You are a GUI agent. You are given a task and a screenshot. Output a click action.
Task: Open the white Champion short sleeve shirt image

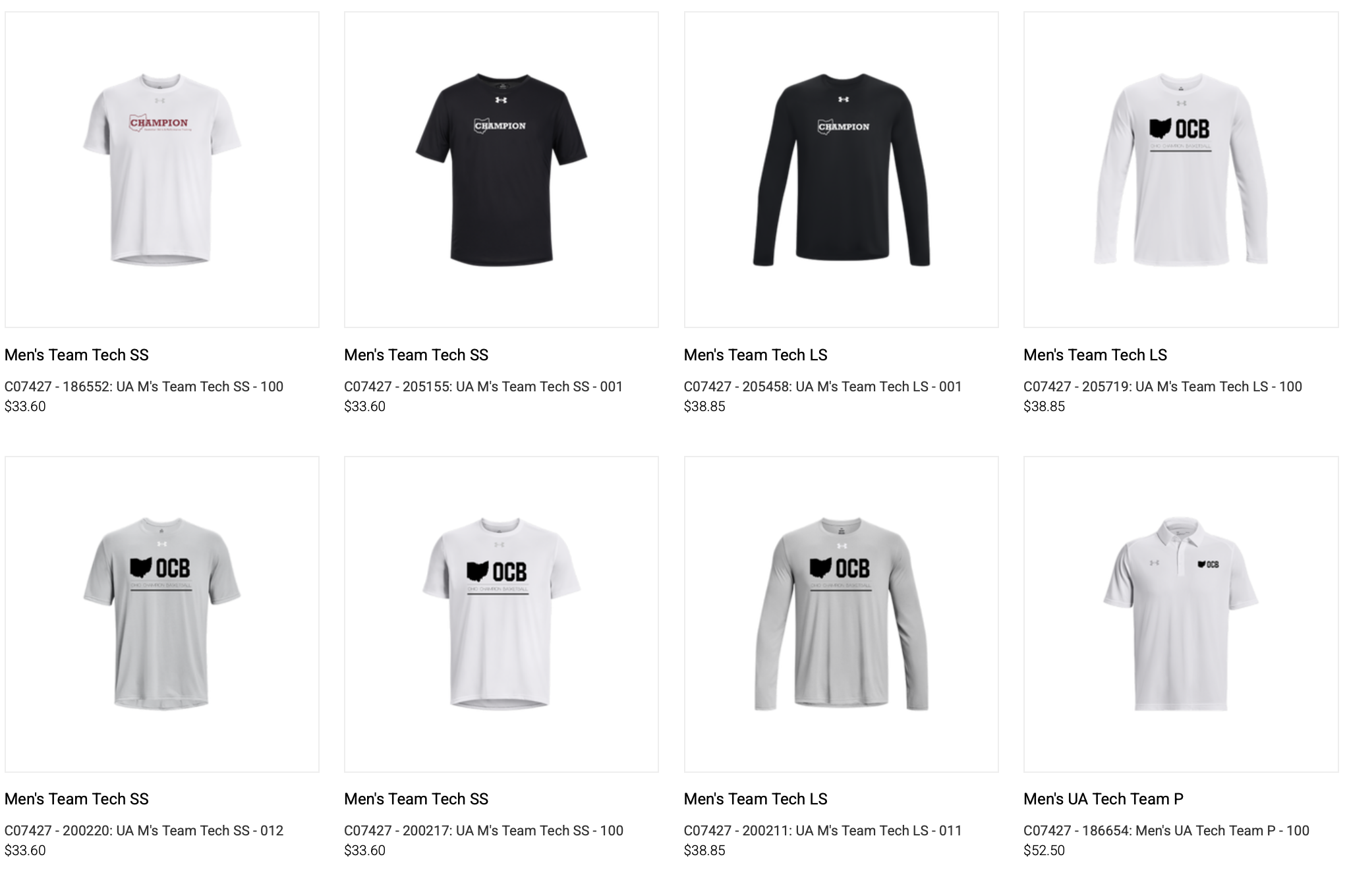click(x=162, y=169)
